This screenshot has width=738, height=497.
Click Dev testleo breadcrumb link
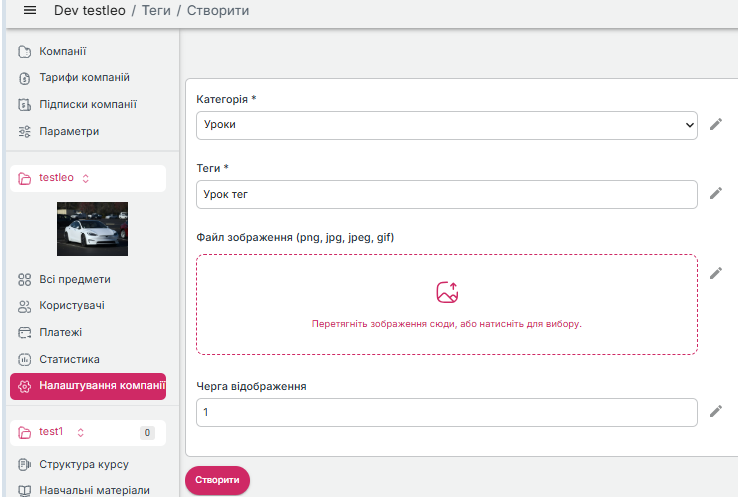(92, 11)
